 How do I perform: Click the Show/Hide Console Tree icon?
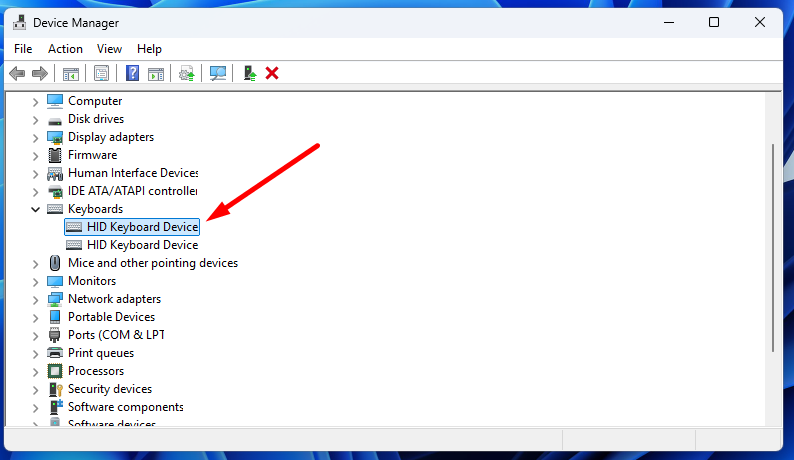(71, 73)
